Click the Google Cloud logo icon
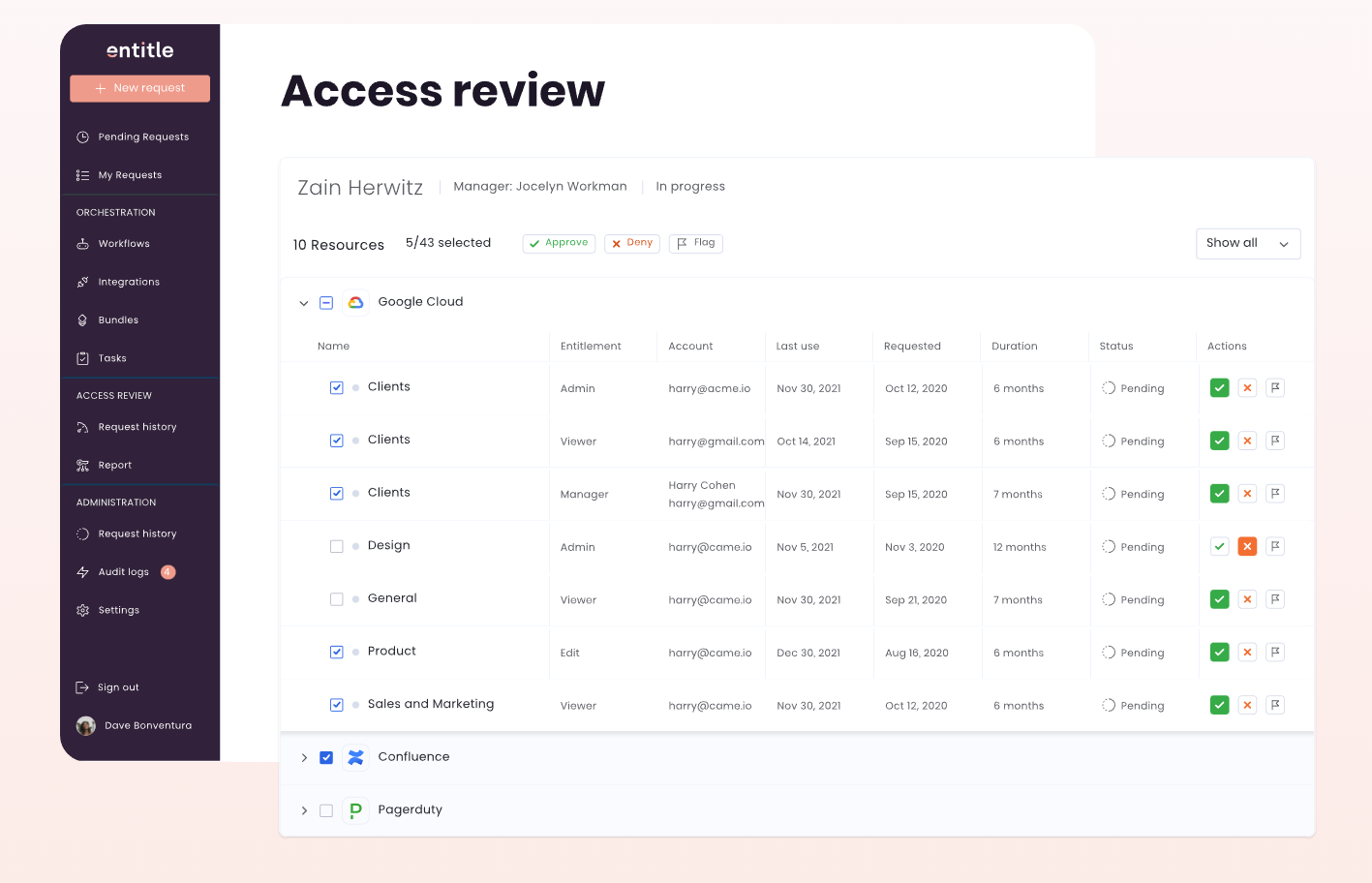This screenshot has height=883, width=1372. (356, 302)
